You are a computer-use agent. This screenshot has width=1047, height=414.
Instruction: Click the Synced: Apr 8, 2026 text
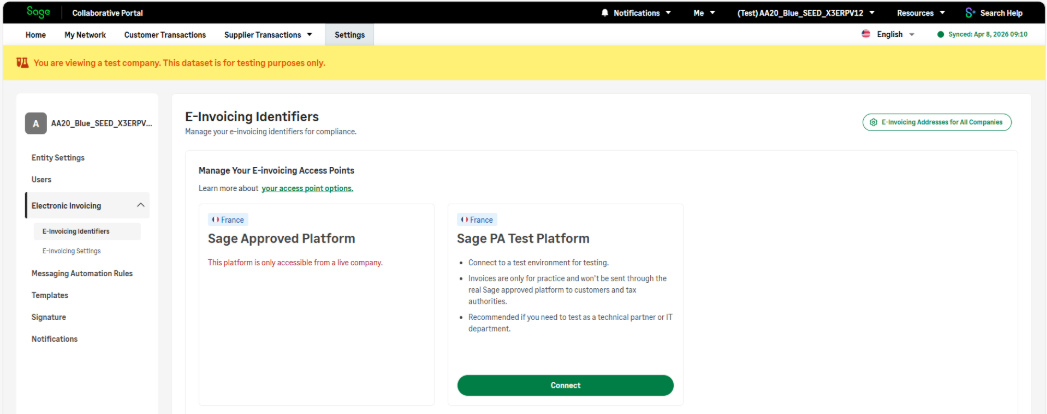click(x=988, y=34)
